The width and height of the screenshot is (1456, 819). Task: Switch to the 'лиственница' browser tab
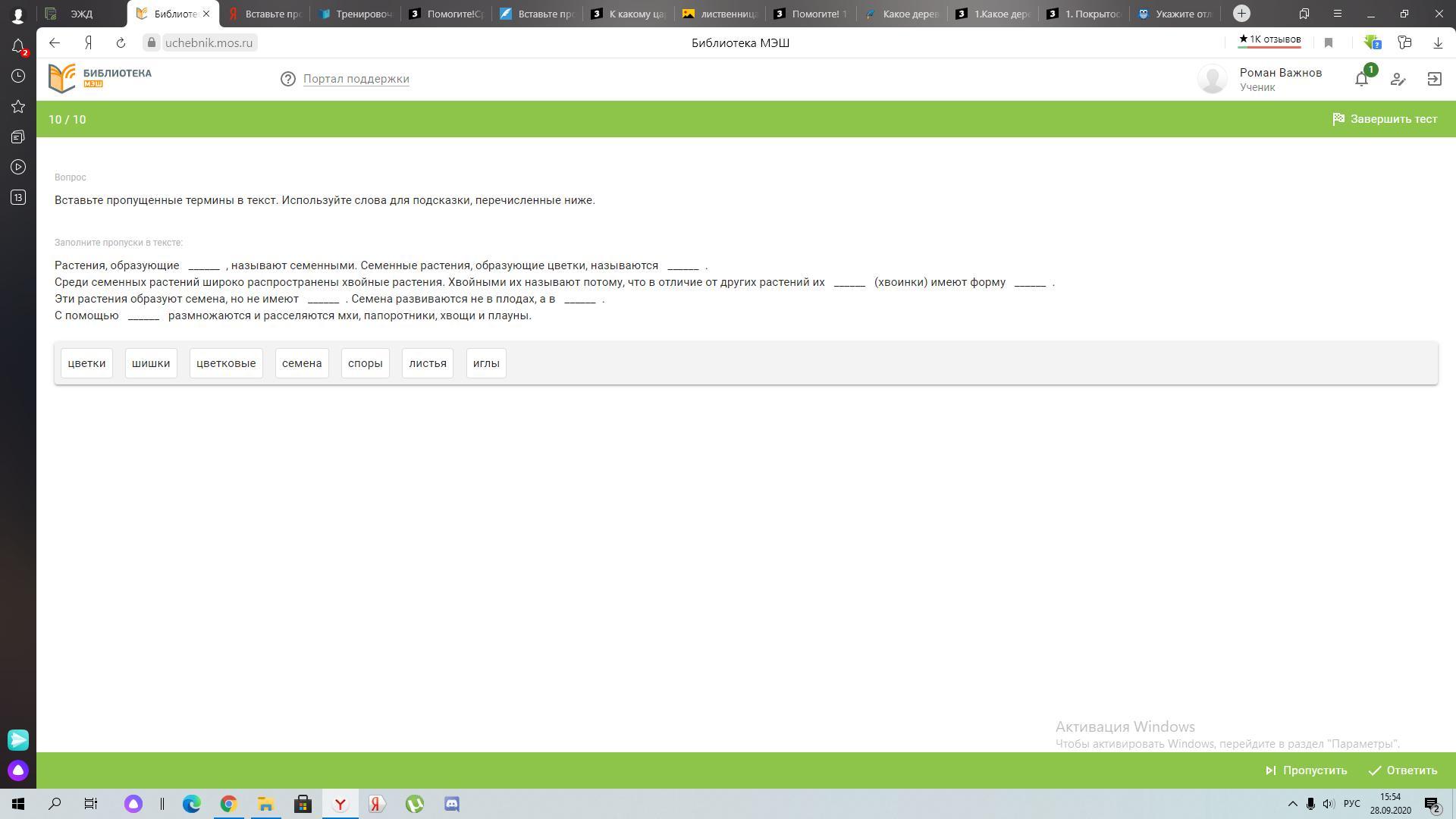point(719,14)
